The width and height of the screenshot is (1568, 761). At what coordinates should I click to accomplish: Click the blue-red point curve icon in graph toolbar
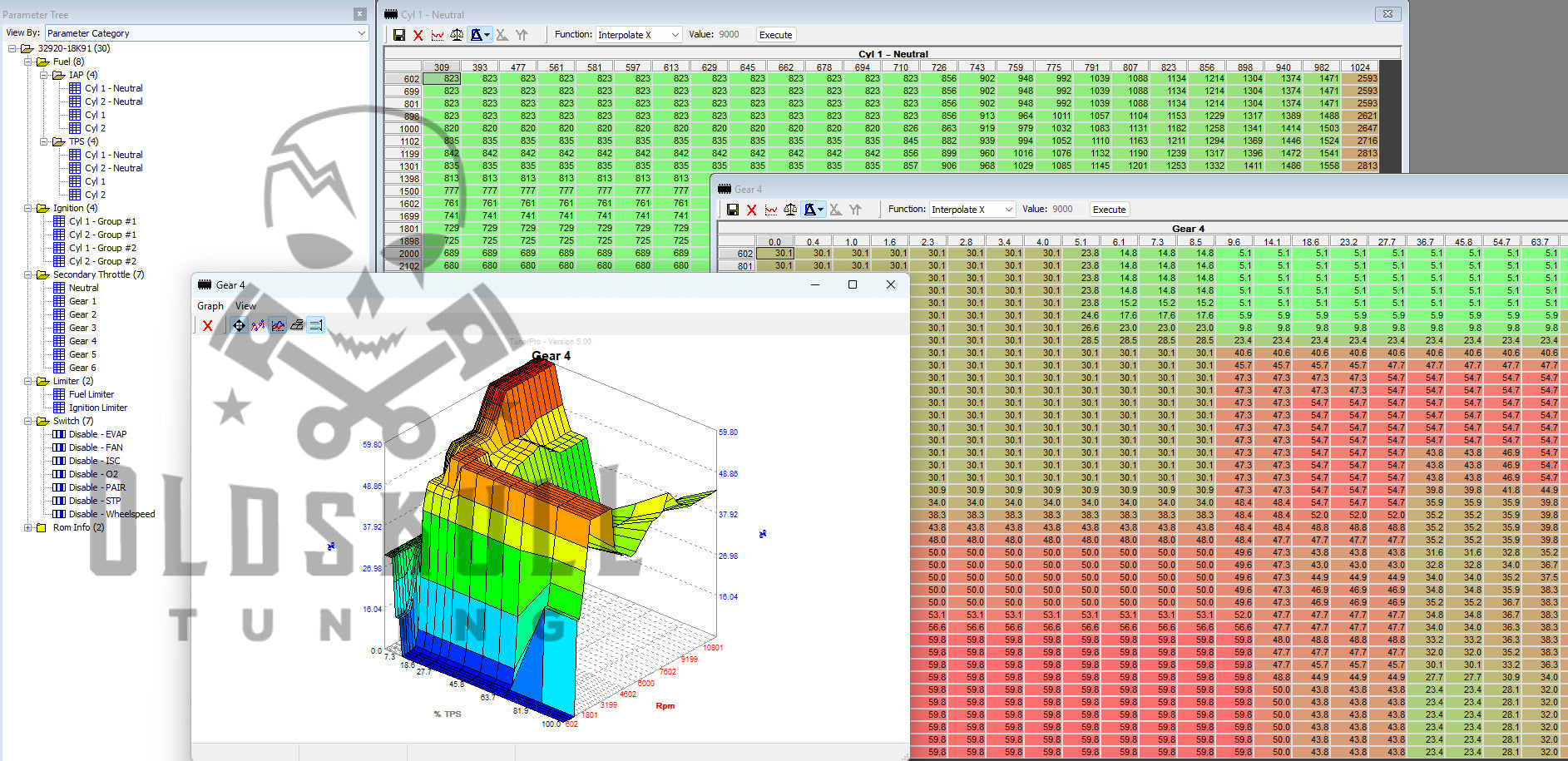coord(258,326)
